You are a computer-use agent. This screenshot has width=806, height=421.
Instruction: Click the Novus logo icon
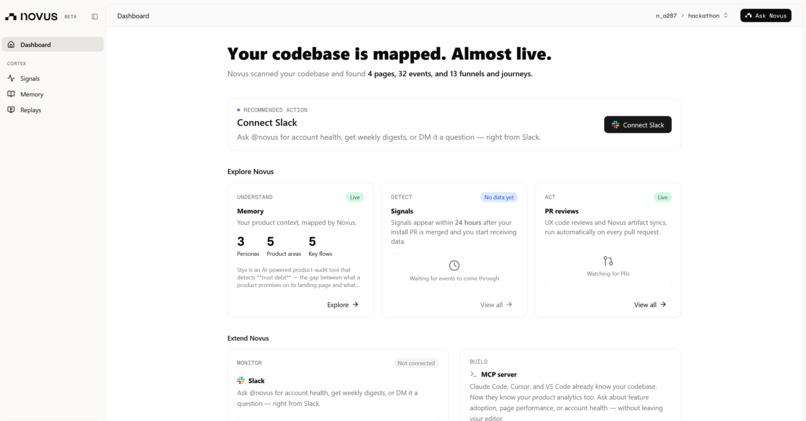pos(11,16)
